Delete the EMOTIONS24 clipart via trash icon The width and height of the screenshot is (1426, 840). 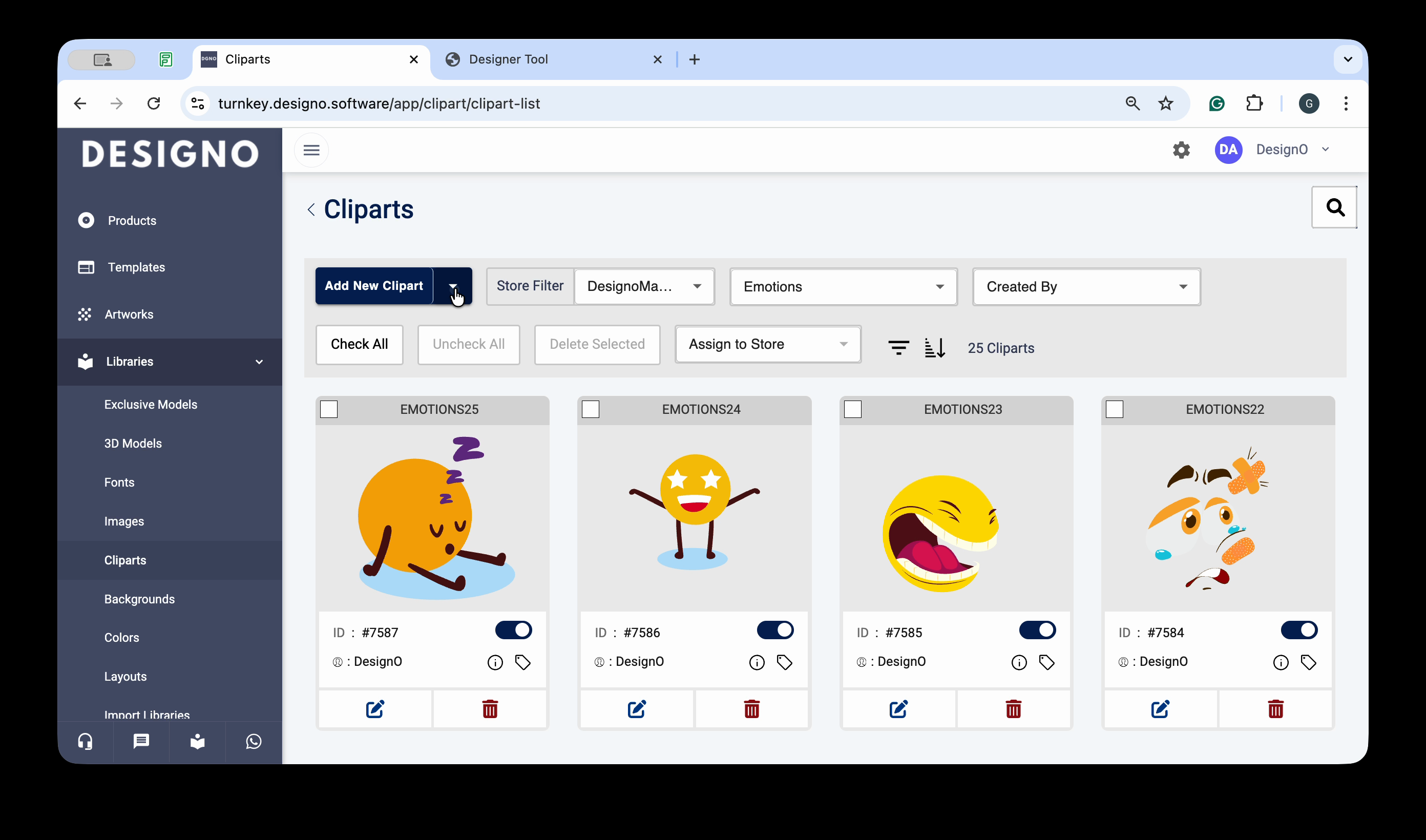click(x=751, y=709)
